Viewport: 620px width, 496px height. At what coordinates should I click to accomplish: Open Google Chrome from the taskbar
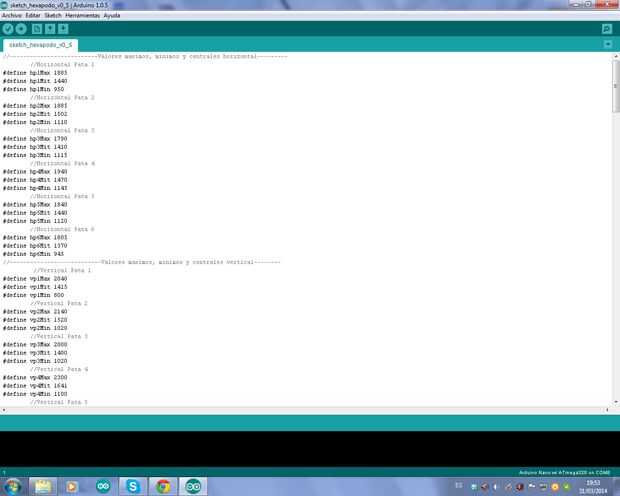163,486
